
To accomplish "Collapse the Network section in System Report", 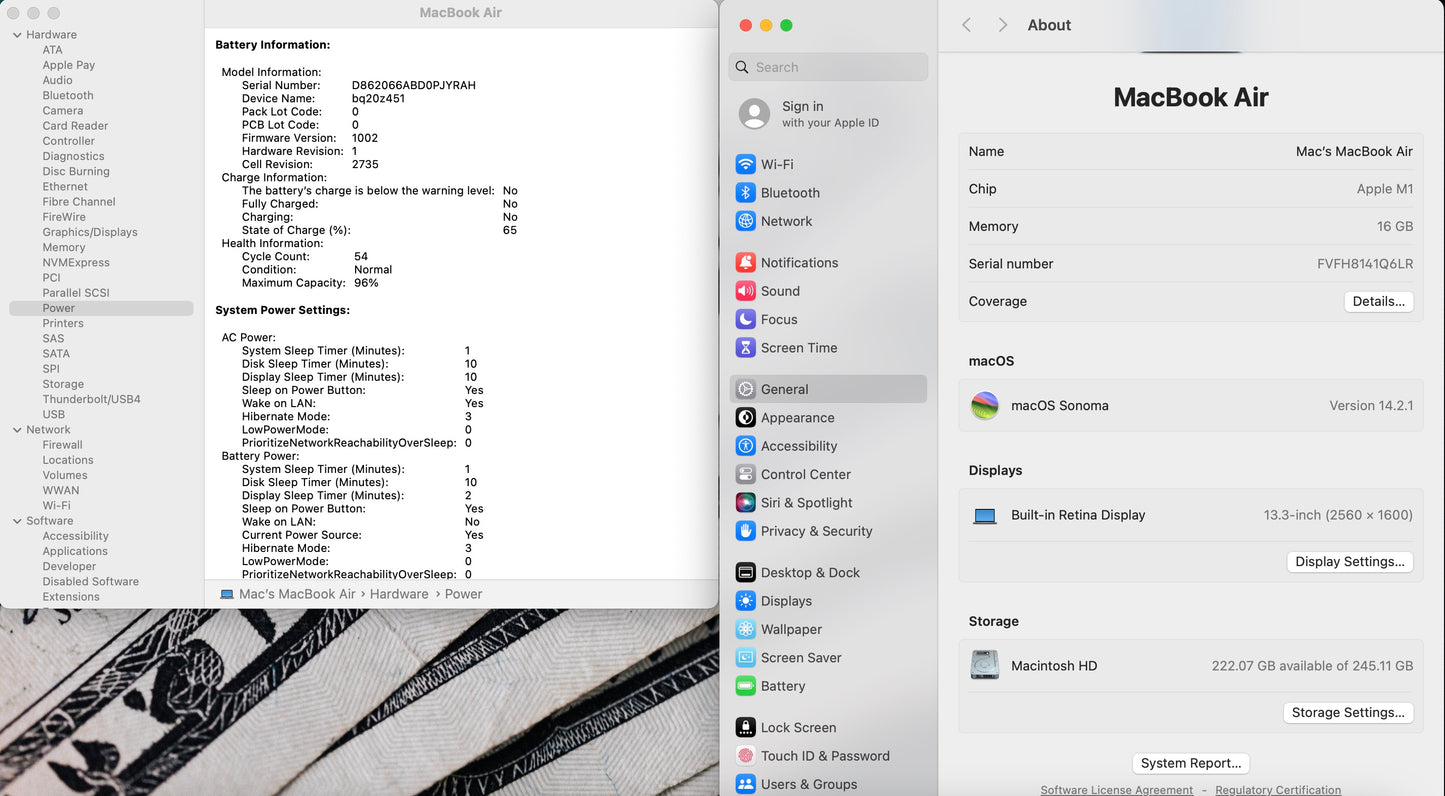I will (17, 430).
